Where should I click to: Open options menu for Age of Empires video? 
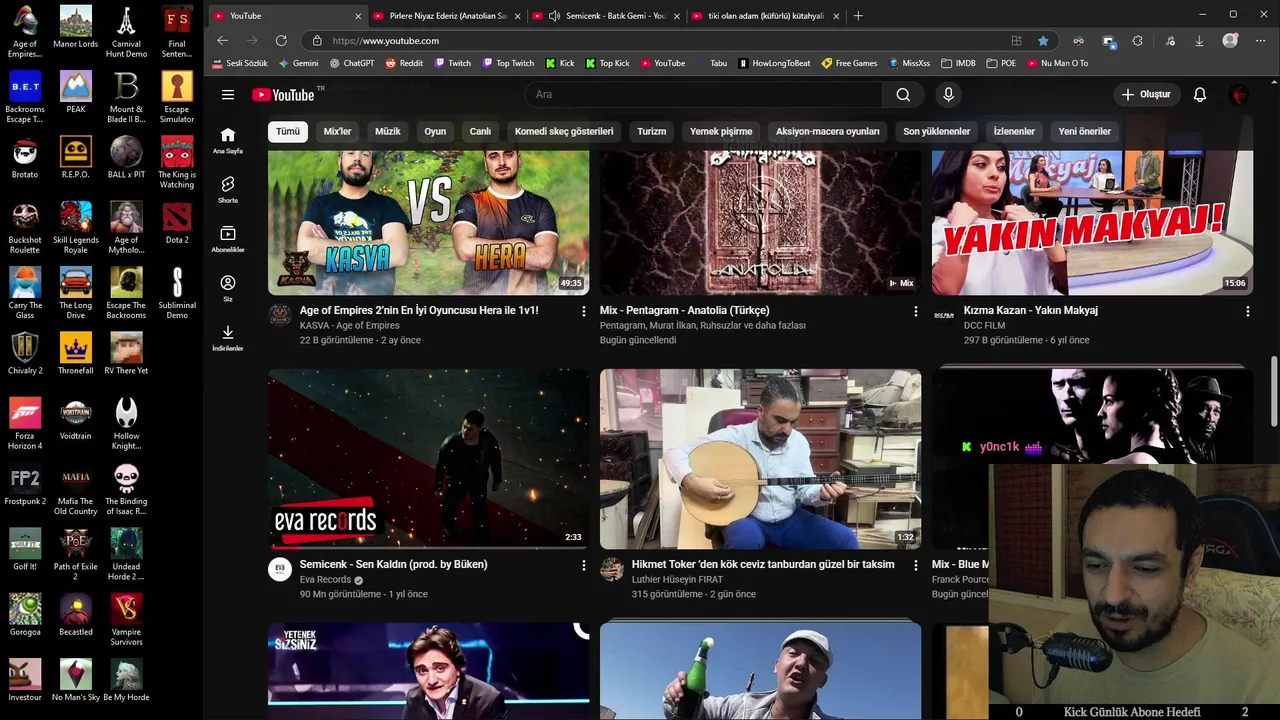(584, 312)
